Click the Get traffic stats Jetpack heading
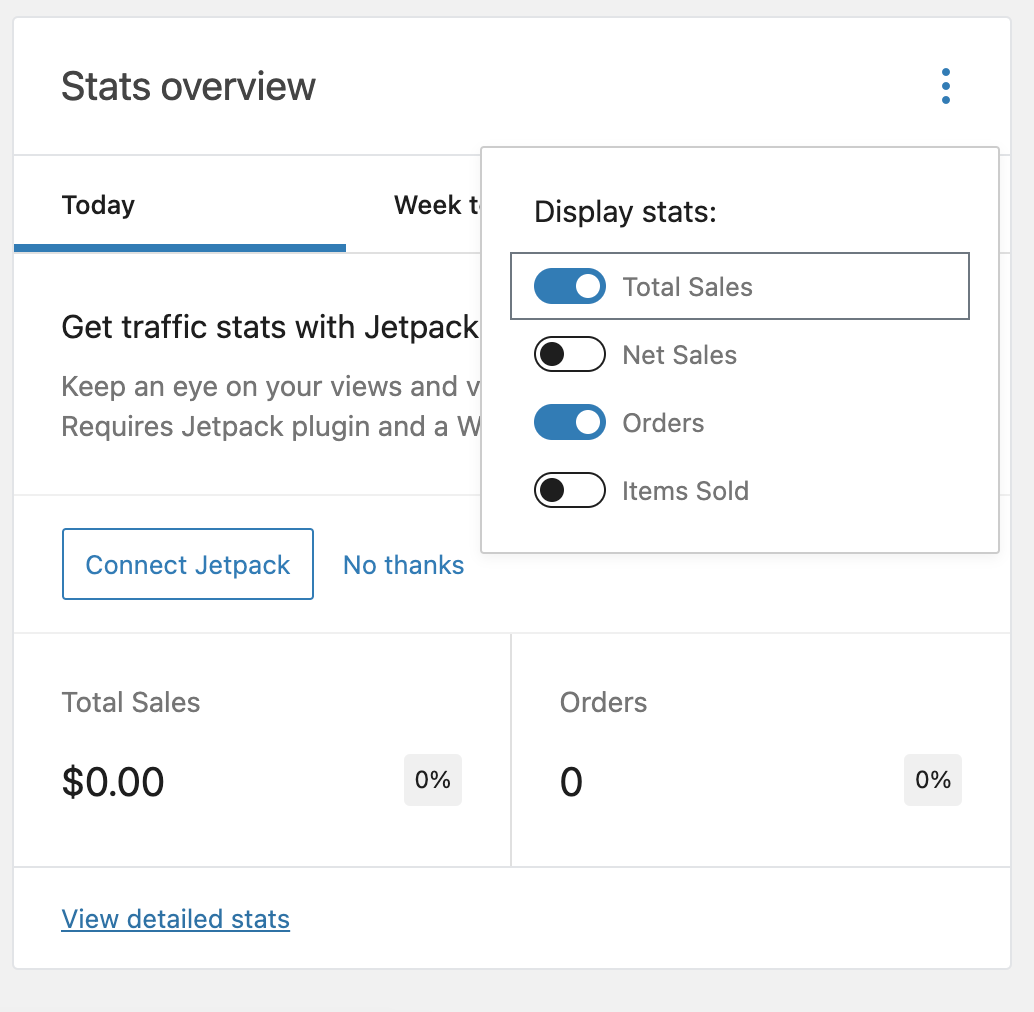The width and height of the screenshot is (1034, 1012). 270,327
